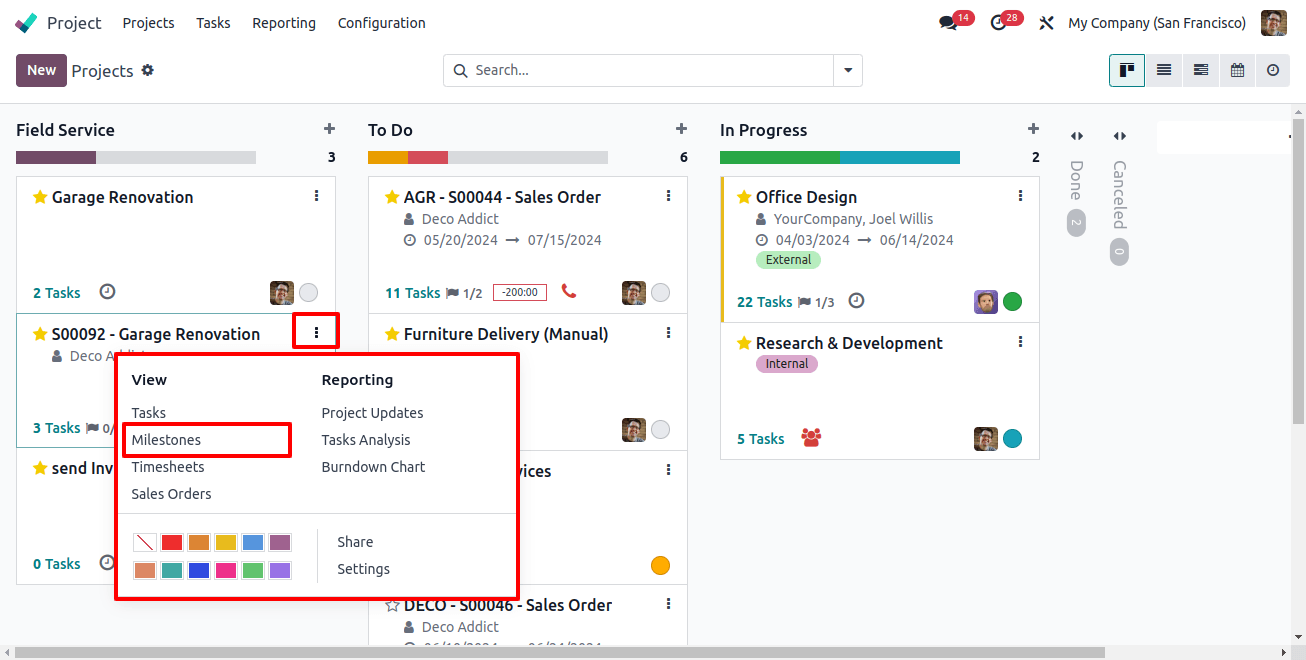The width and height of the screenshot is (1306, 660).
Task: Choose Milestones in the View menu
Action: point(166,440)
